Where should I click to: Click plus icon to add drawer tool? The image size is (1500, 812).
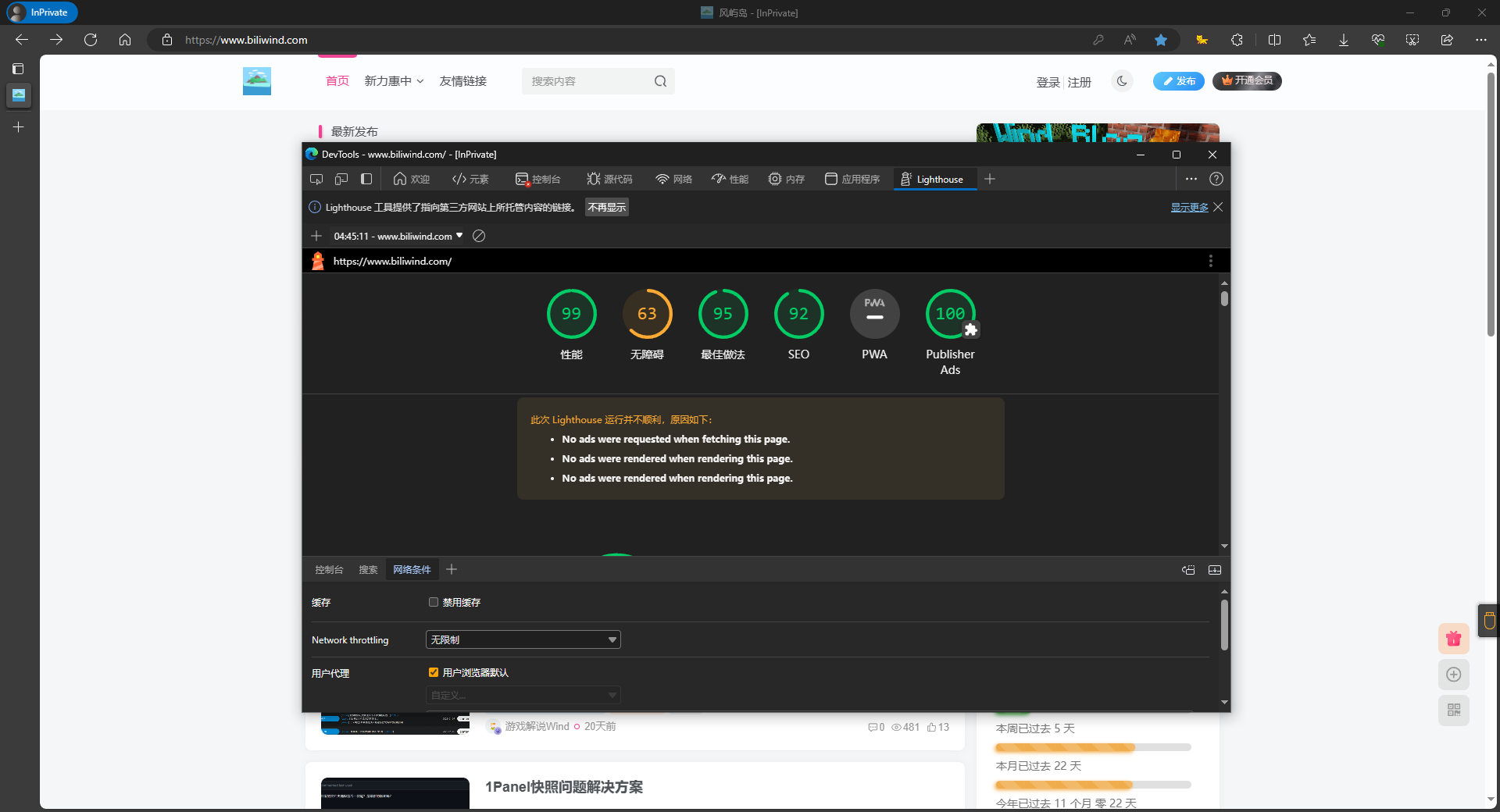(x=452, y=570)
